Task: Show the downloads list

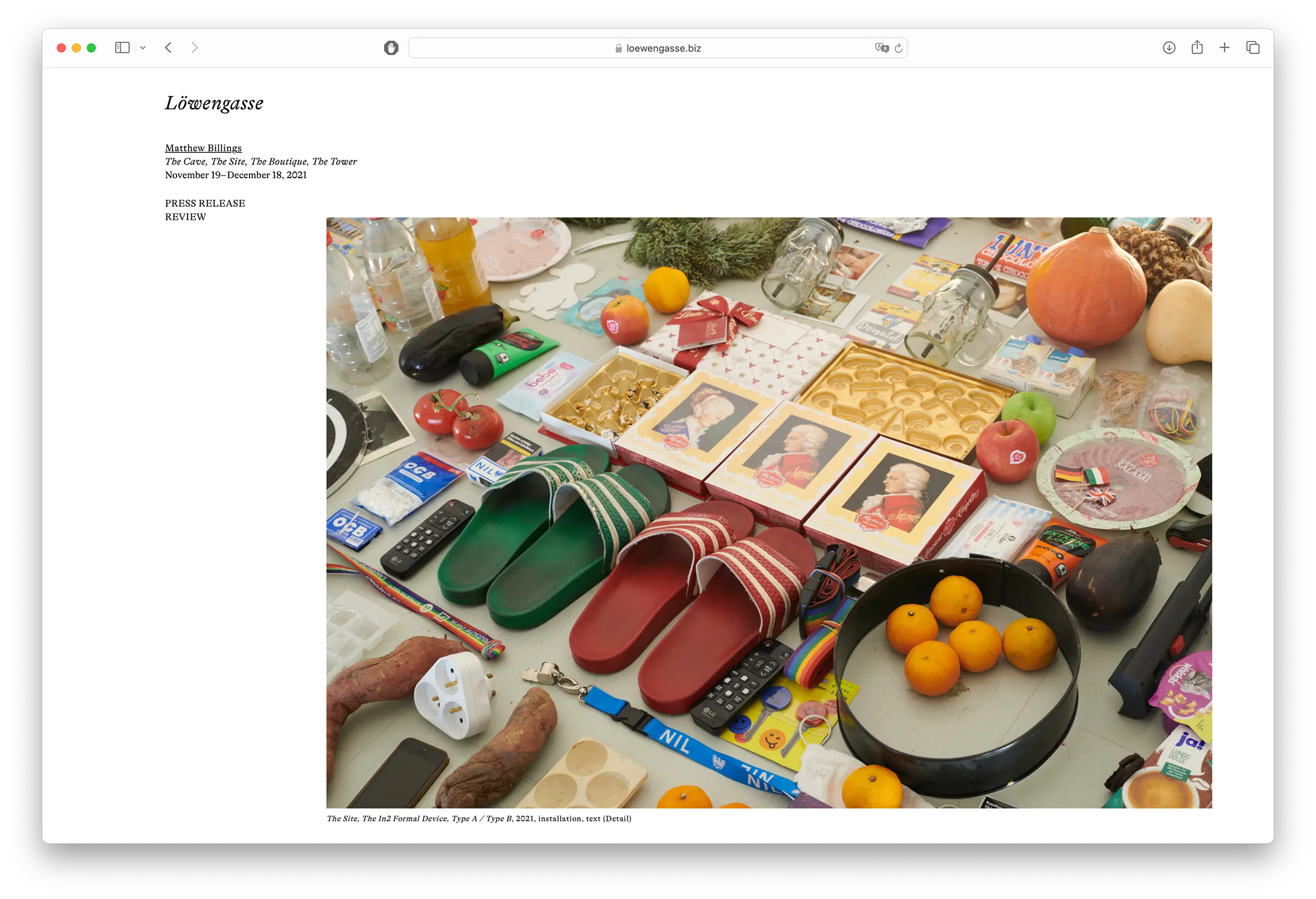Action: pyautogui.click(x=1168, y=48)
